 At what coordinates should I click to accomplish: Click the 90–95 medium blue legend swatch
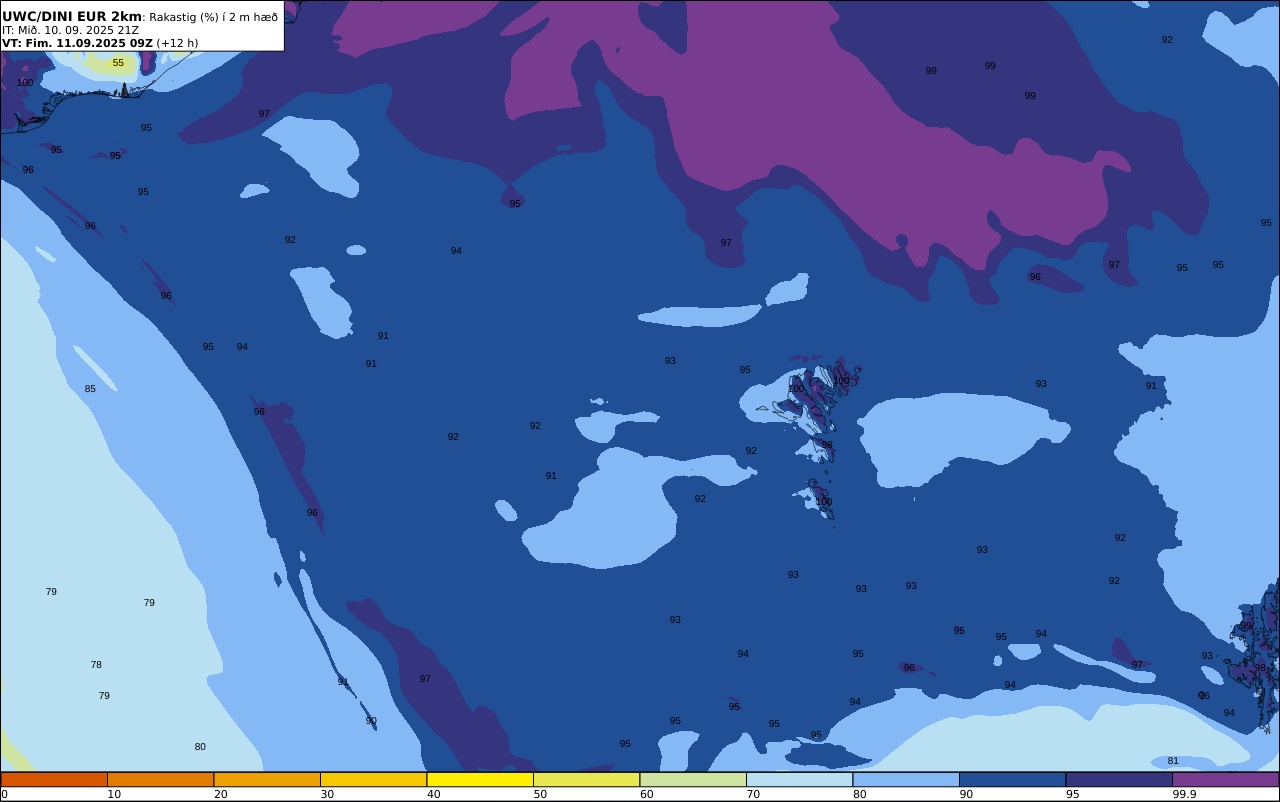click(x=1012, y=779)
